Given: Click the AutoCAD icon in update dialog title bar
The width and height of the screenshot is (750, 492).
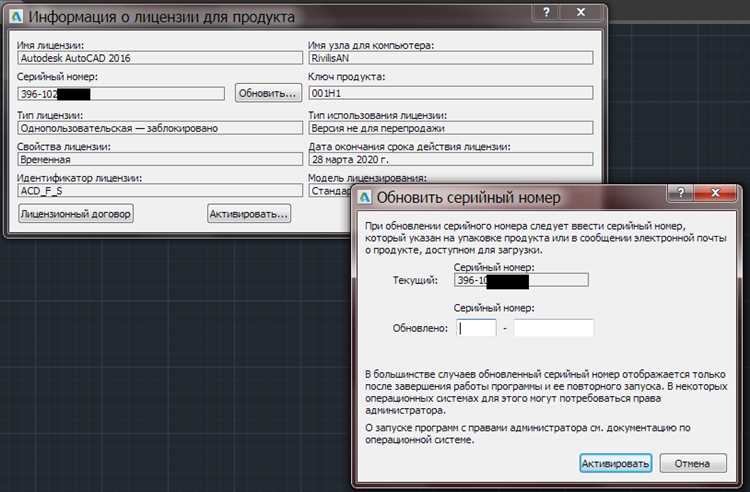Looking at the screenshot, I should click(365, 197).
